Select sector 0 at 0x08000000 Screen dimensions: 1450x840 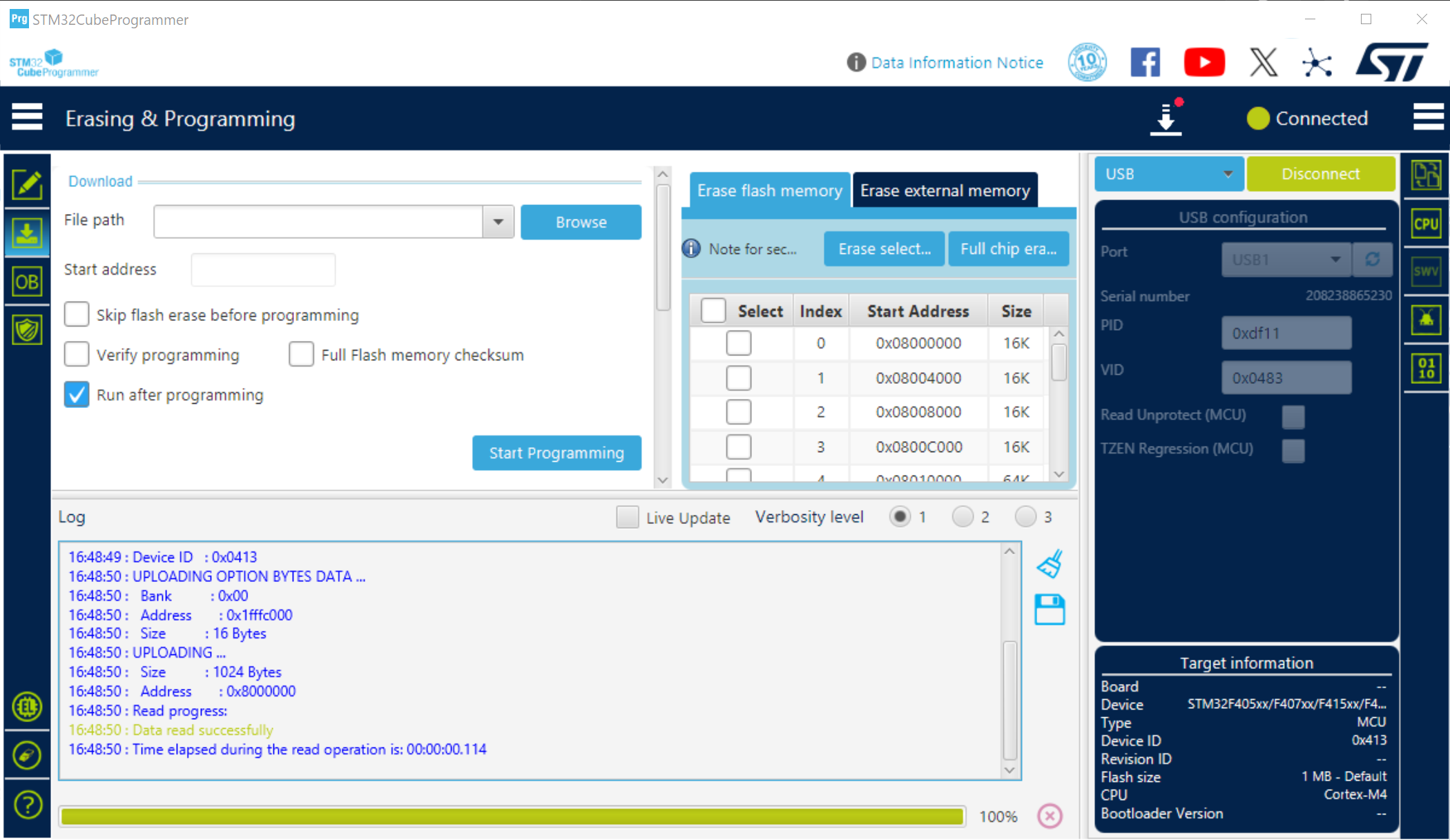pos(739,343)
